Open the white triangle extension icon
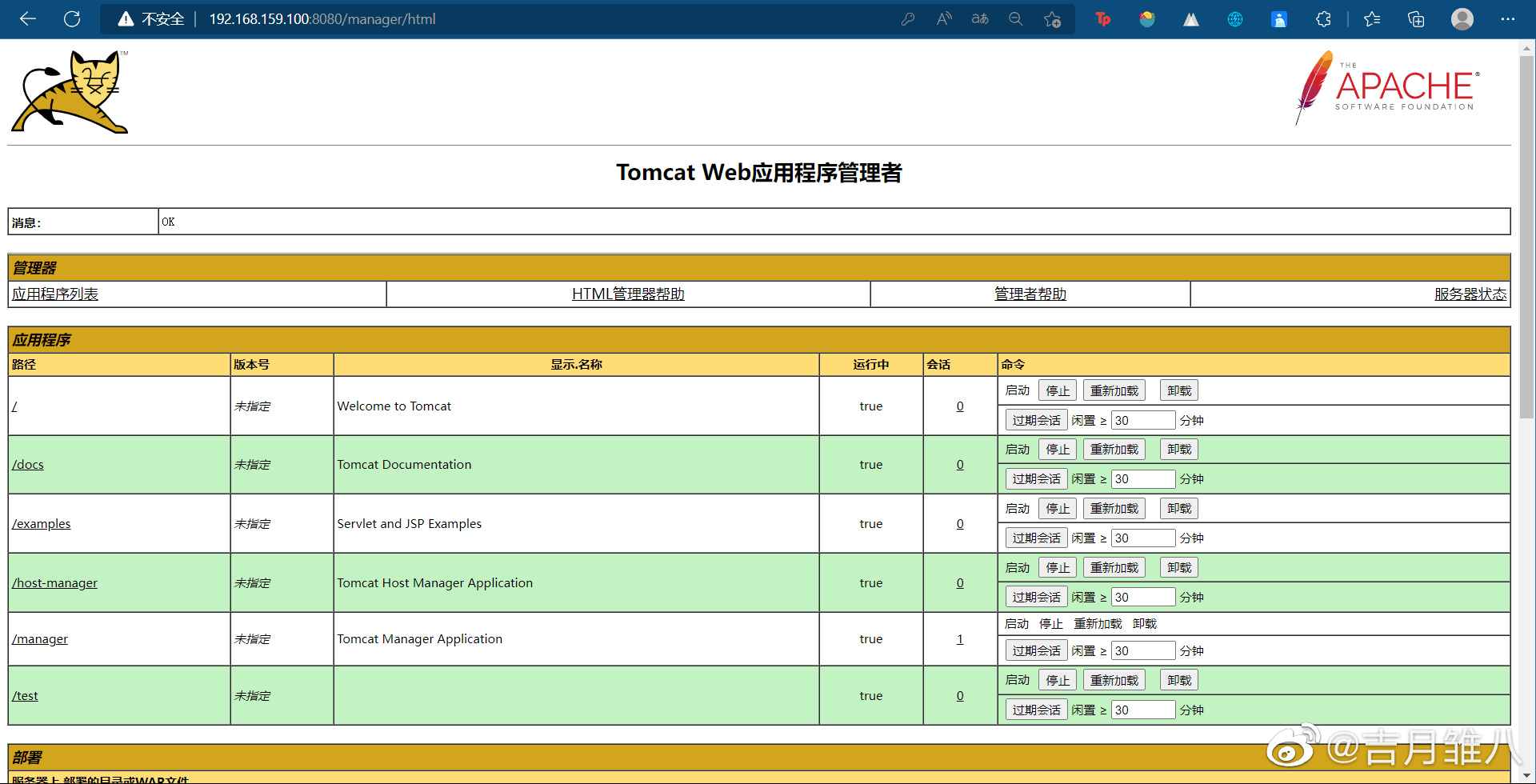The height and width of the screenshot is (784, 1536). [1191, 19]
